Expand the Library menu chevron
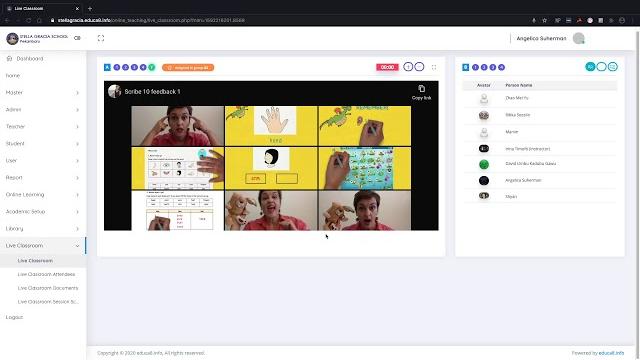This screenshot has height=360, width=640. click(x=77, y=229)
